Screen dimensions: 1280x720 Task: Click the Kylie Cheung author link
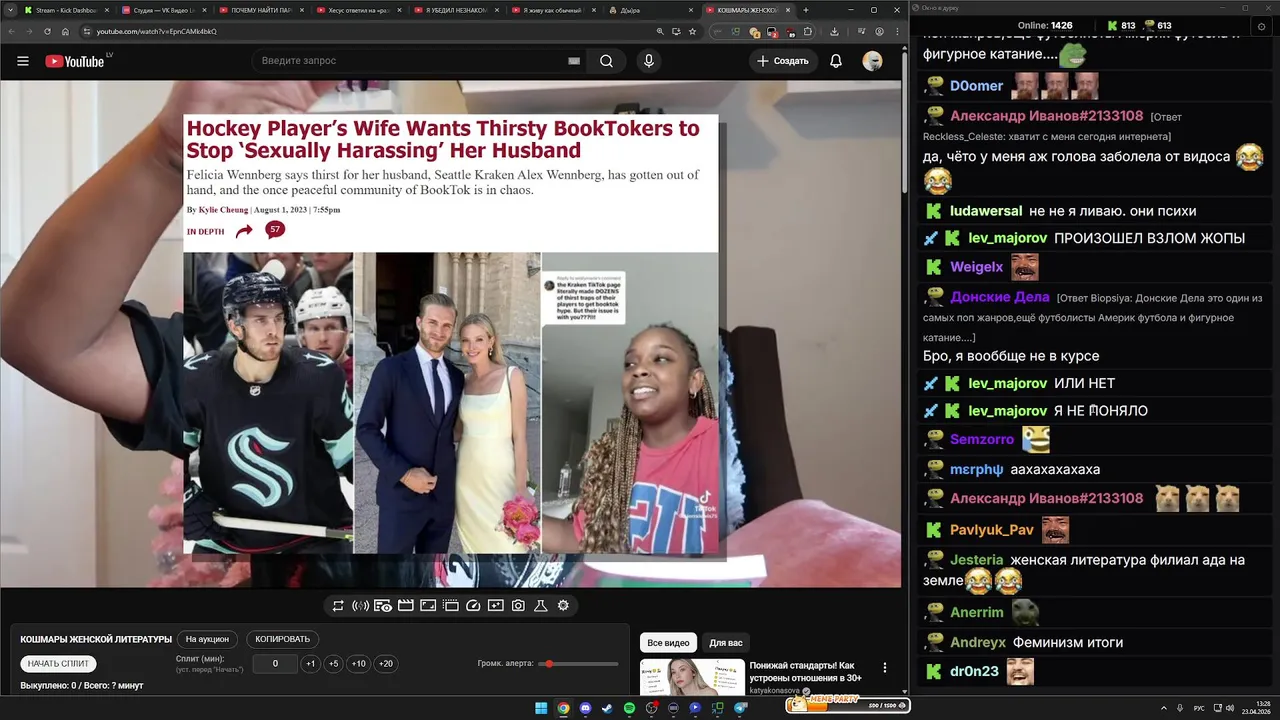[x=223, y=210]
